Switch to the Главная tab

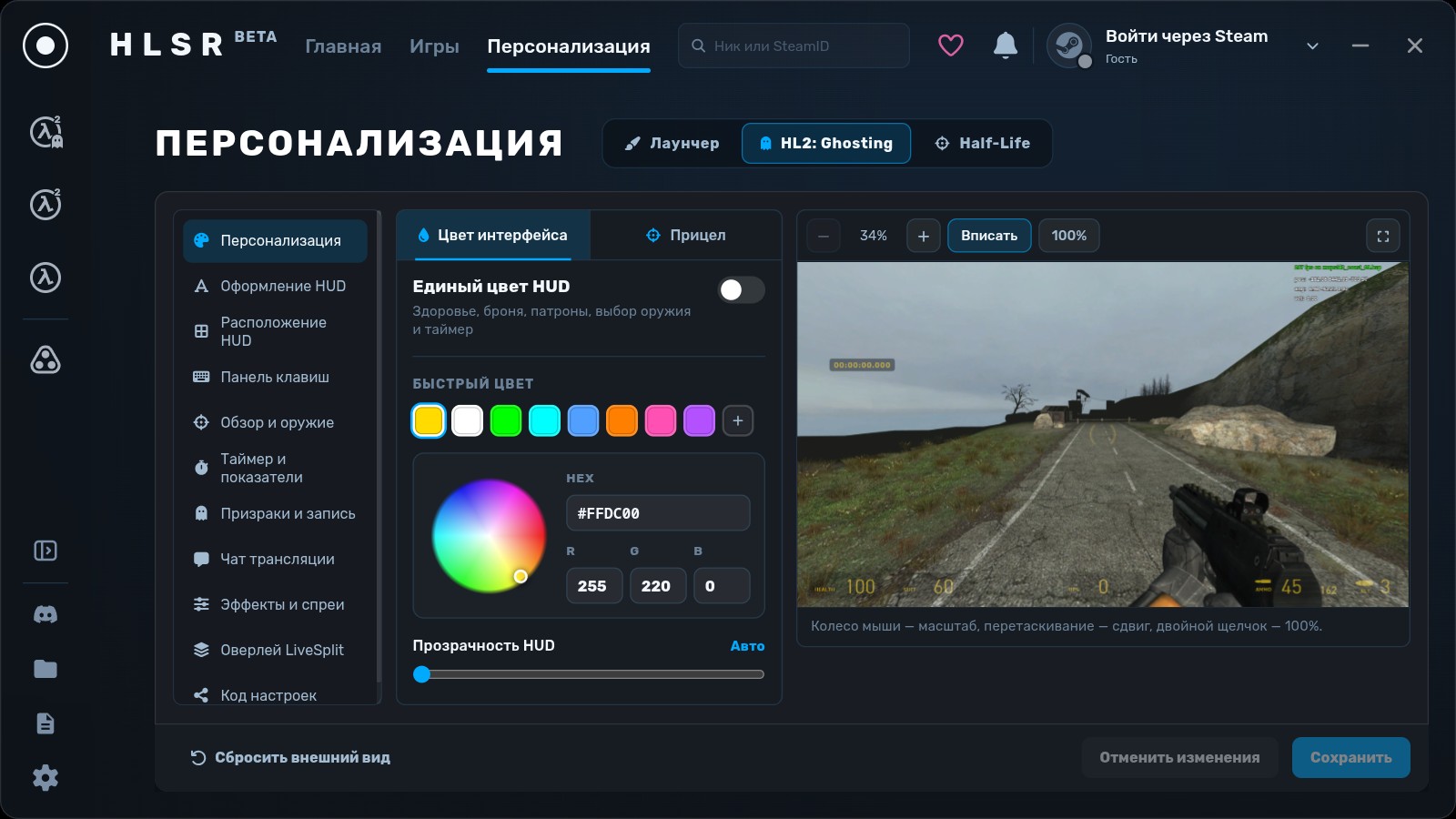point(343,45)
